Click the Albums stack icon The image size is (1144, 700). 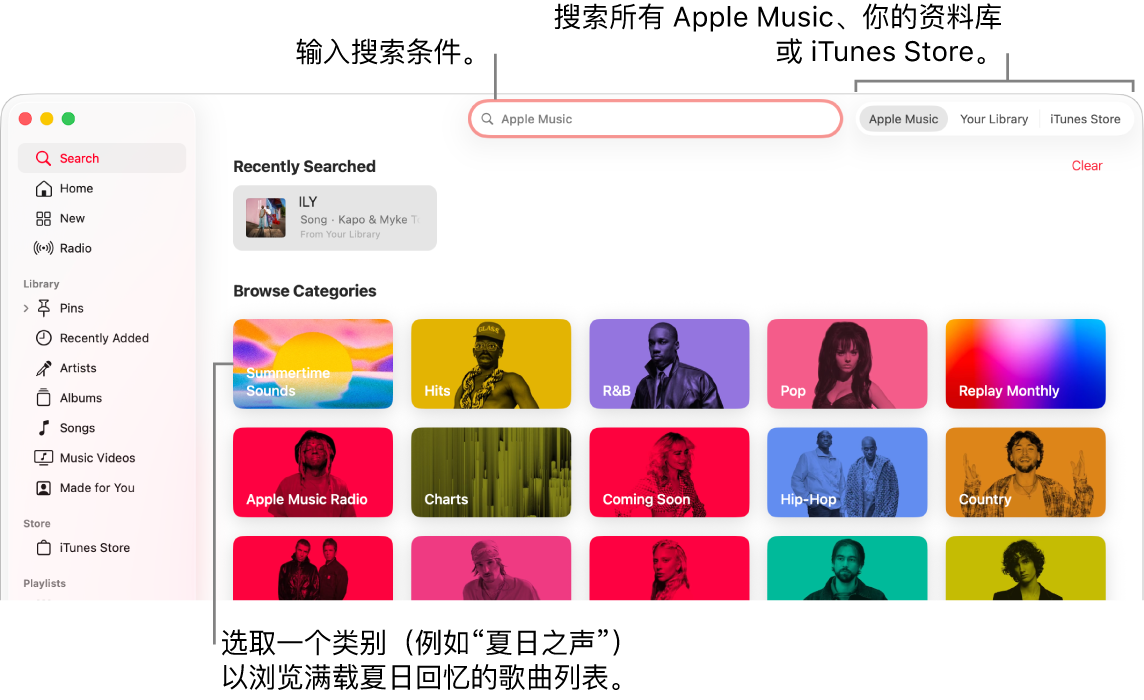[x=44, y=398]
